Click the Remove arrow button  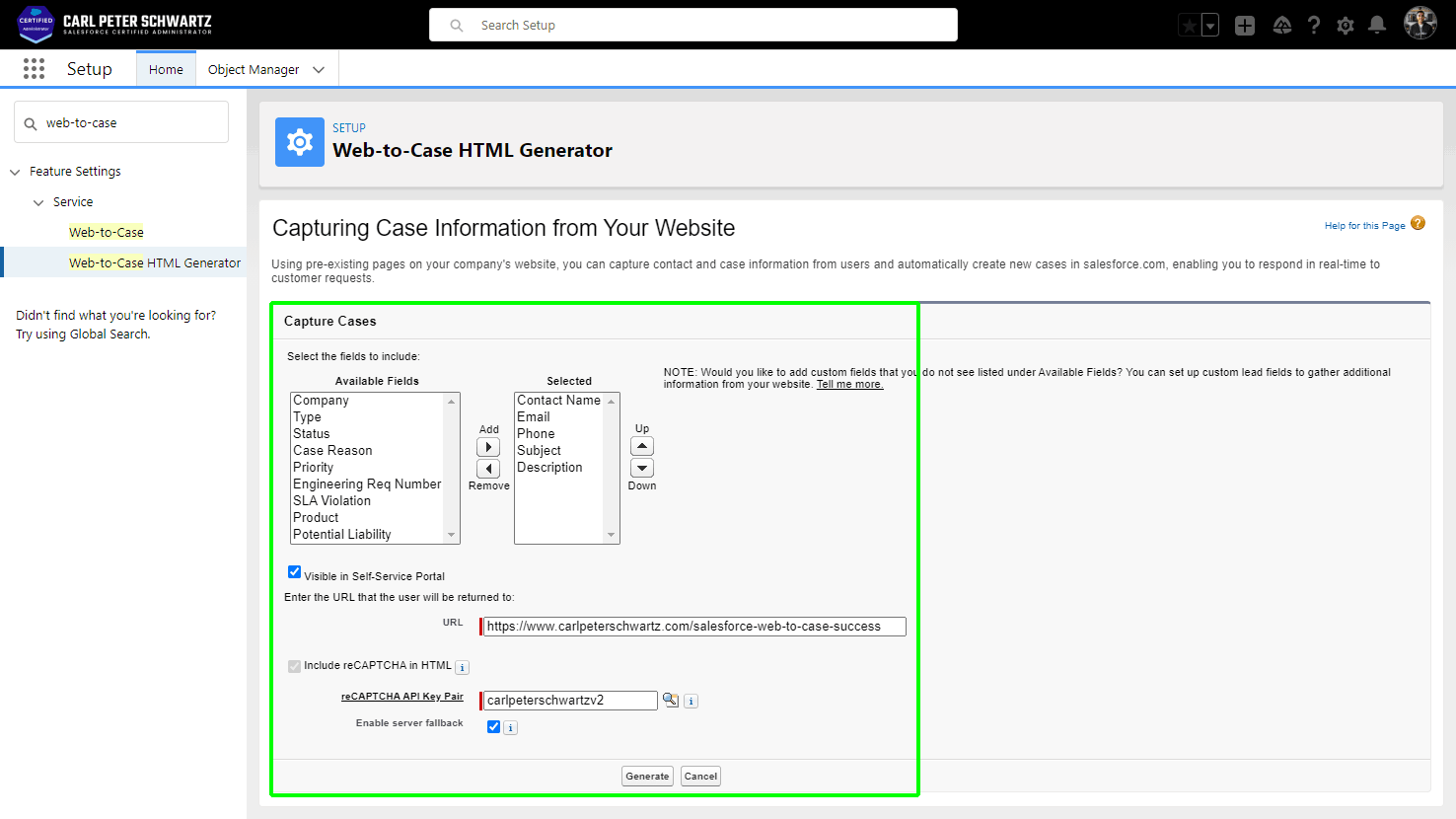click(488, 469)
